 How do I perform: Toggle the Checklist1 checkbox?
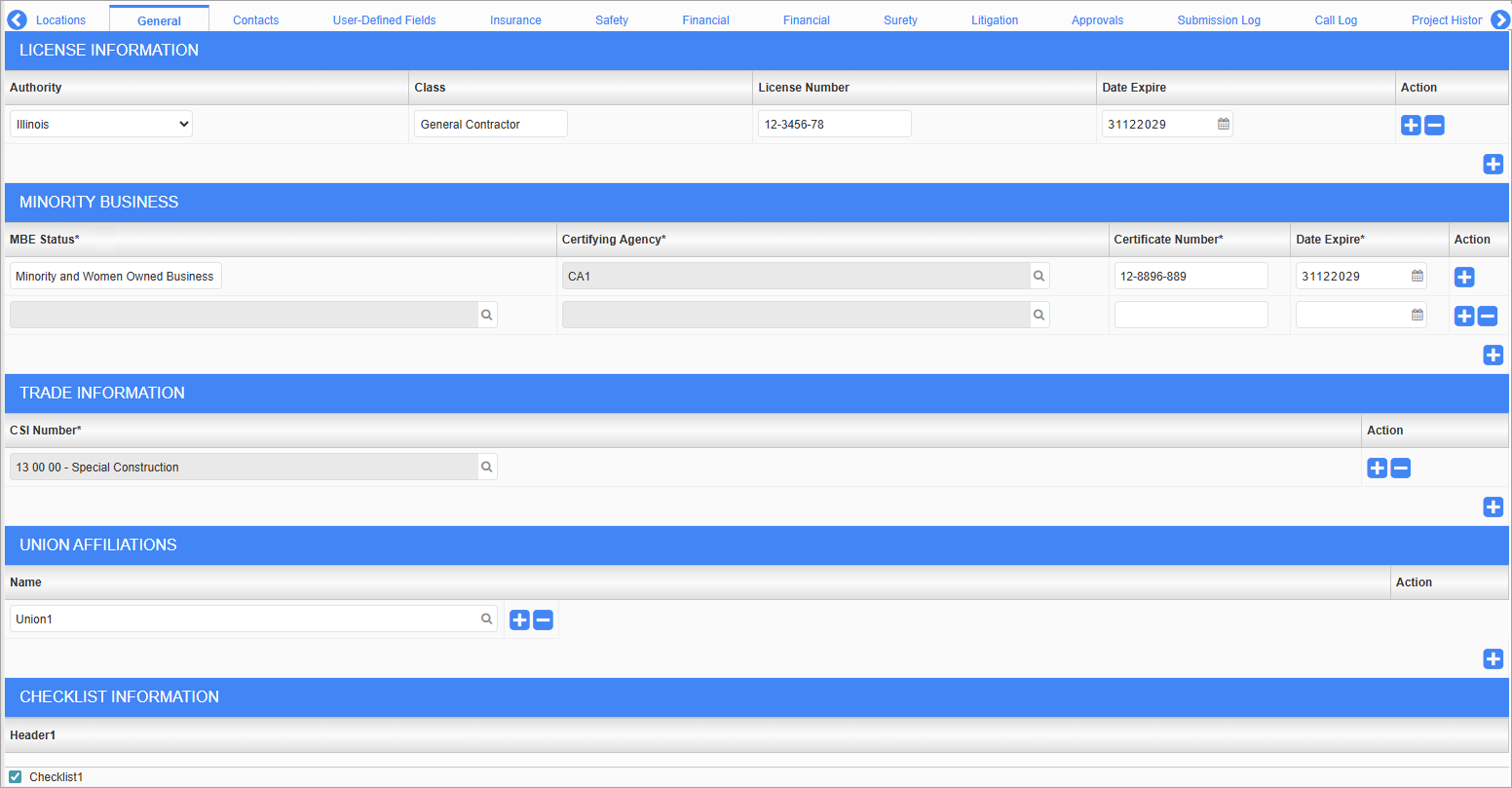pyautogui.click(x=15, y=776)
